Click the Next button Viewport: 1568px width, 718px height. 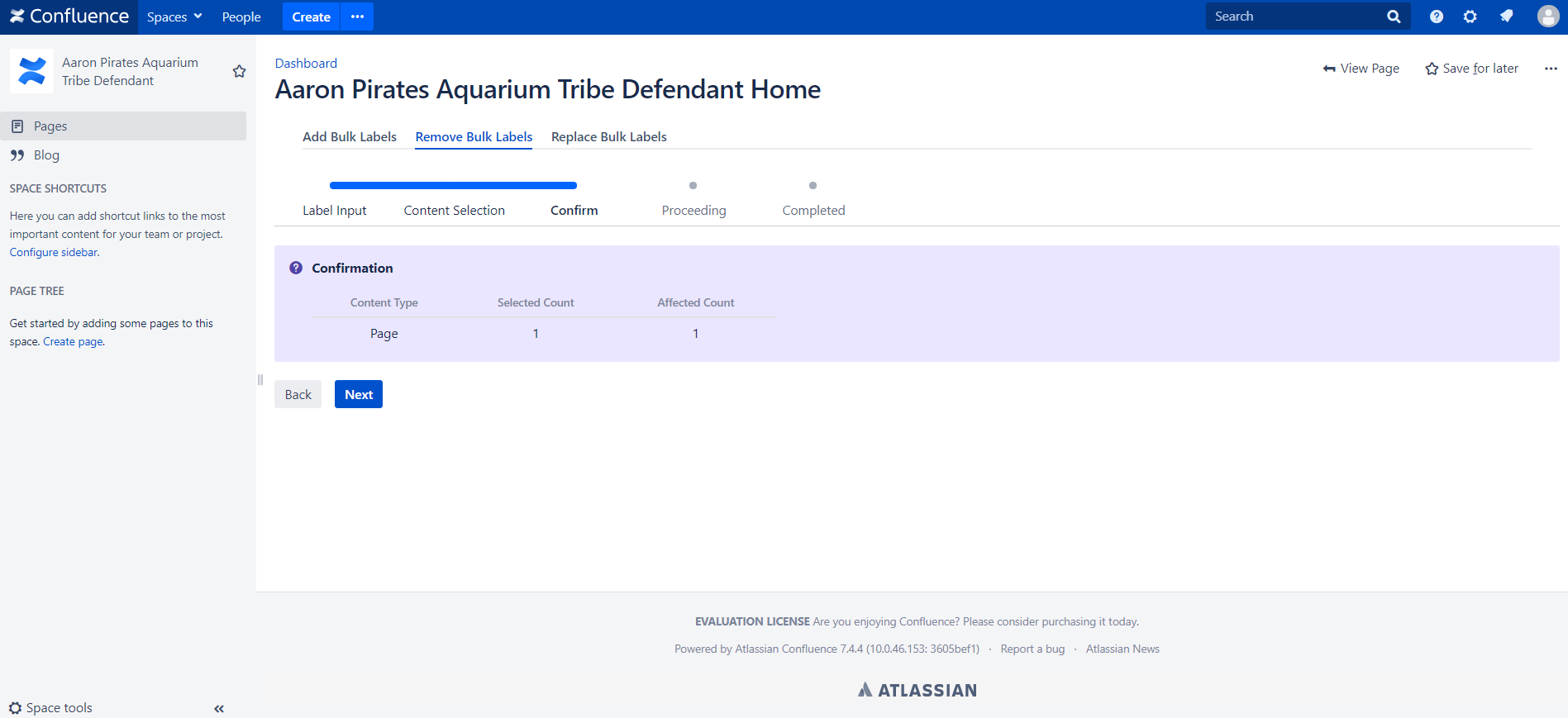(x=359, y=394)
